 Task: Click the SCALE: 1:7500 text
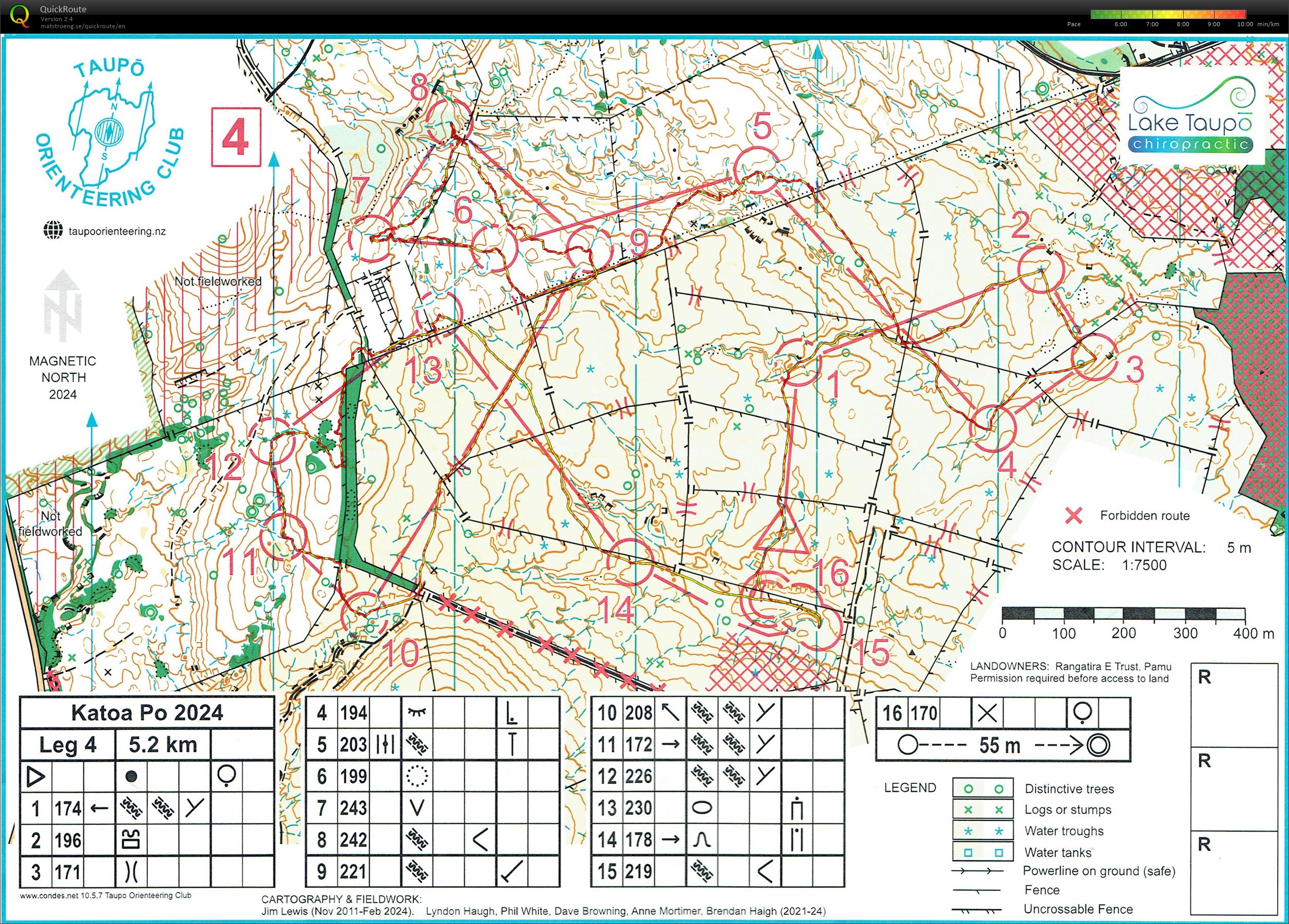point(1109,565)
